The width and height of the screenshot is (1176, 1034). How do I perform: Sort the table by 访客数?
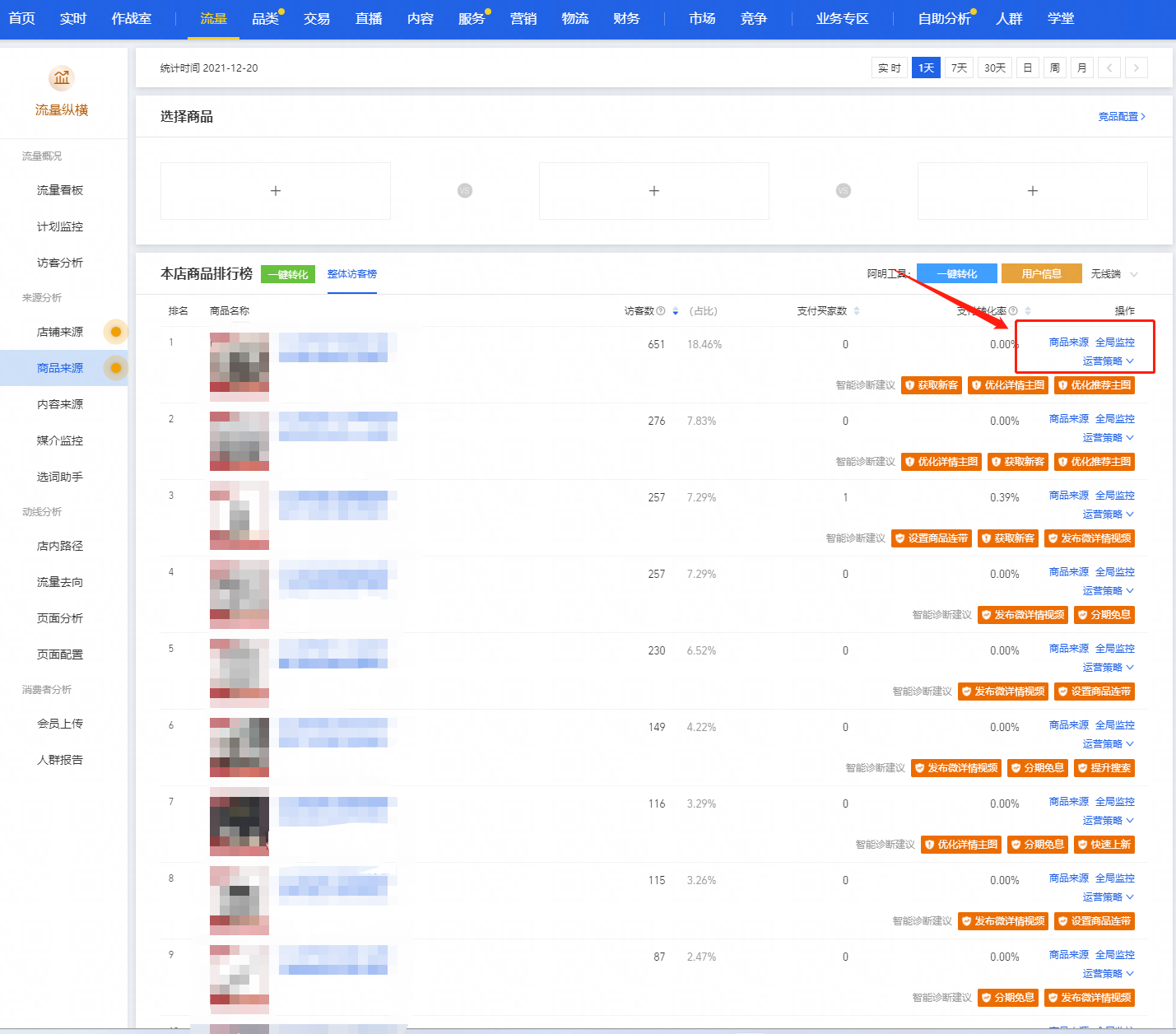point(676,311)
